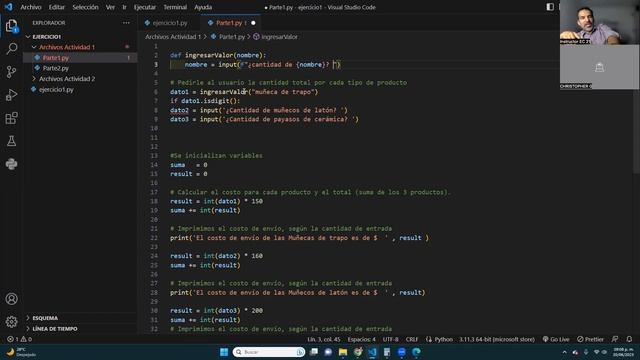Open Task View in taskbar

[x=314, y=352]
